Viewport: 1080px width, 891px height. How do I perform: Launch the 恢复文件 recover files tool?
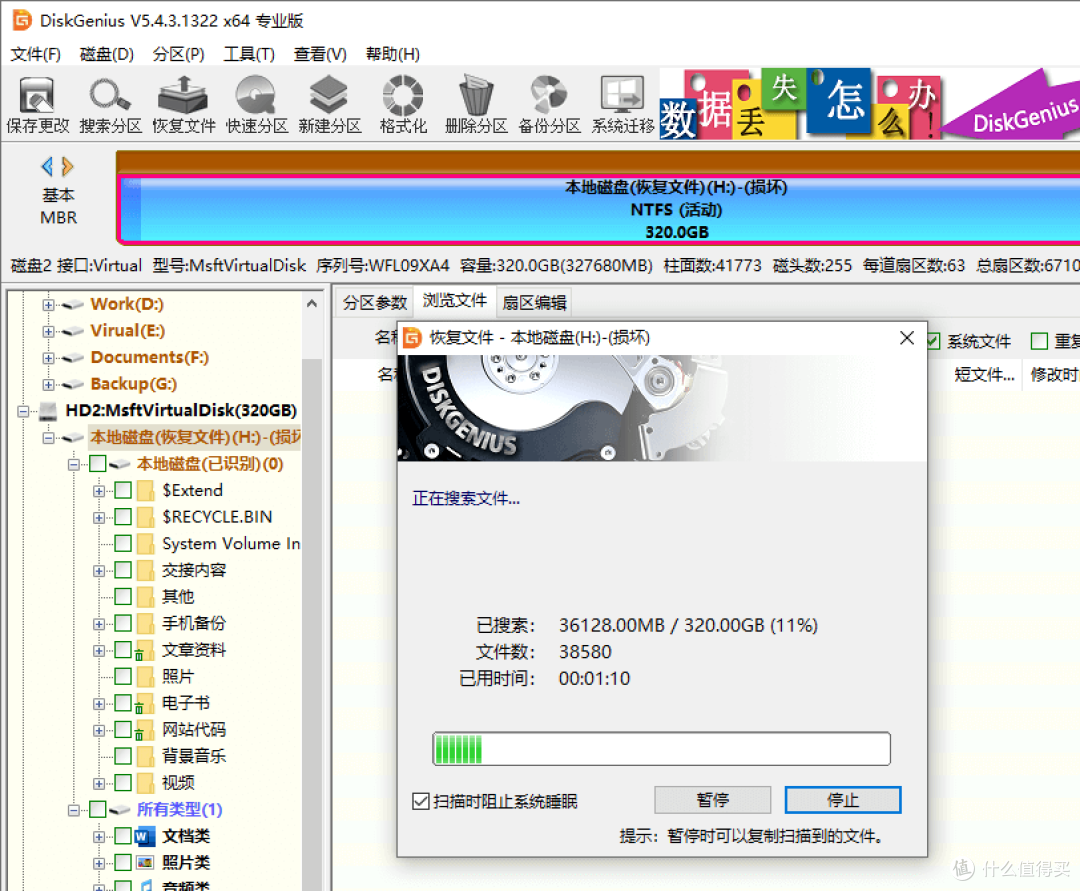[183, 105]
